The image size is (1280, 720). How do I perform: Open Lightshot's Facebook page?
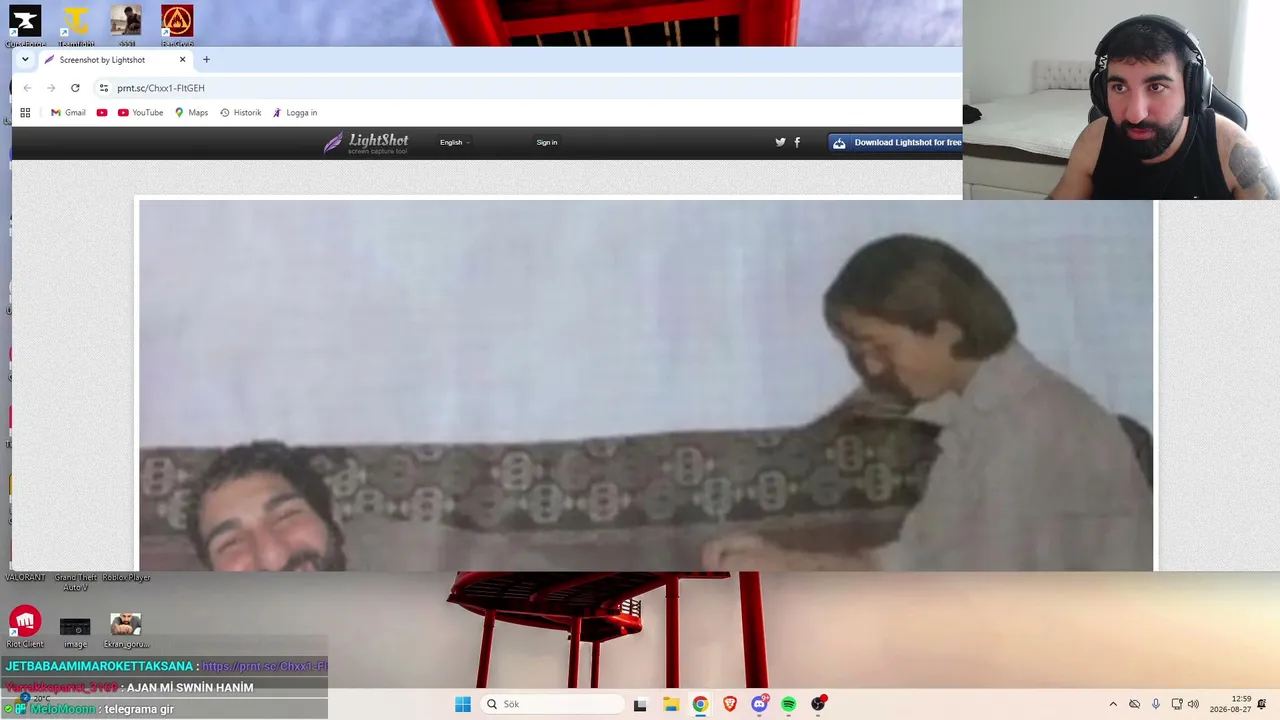[x=797, y=142]
